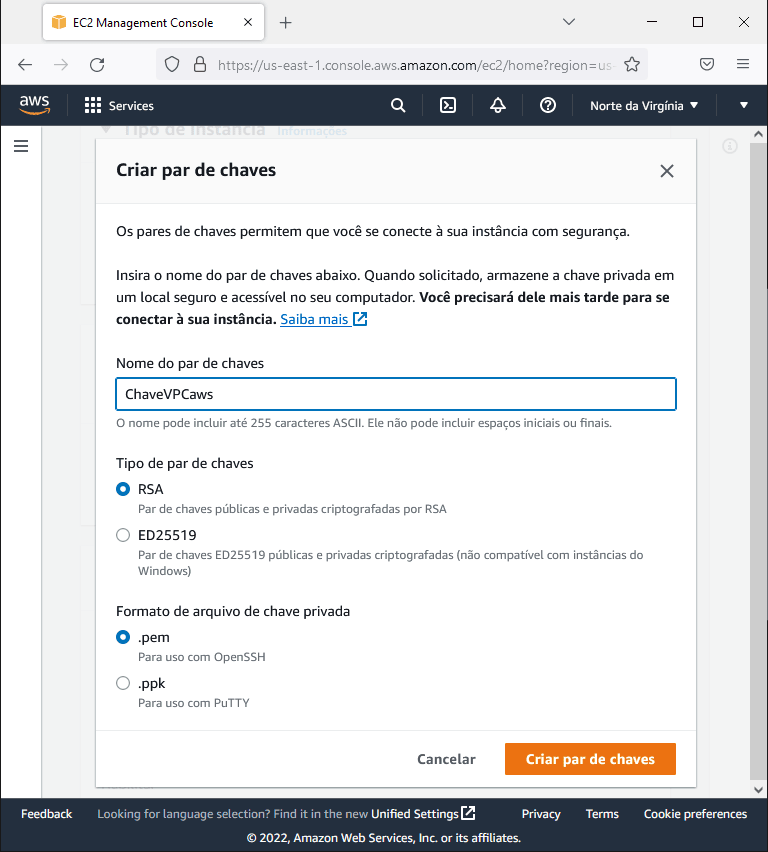
Task: Click the Services label in the header
Action: 131,105
